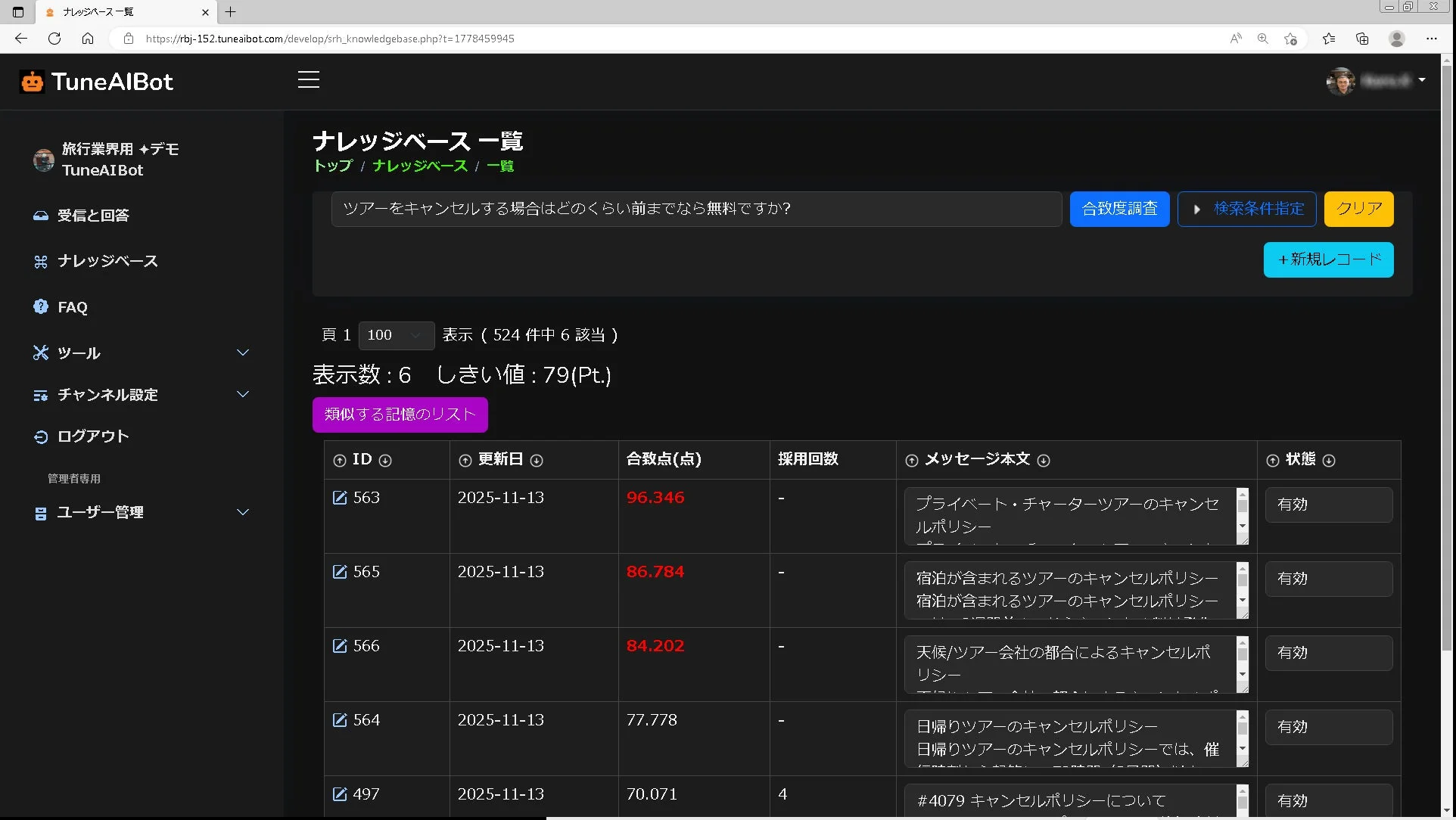The image size is (1456, 820).
Task: Open edit icon for record 566
Action: point(340,646)
